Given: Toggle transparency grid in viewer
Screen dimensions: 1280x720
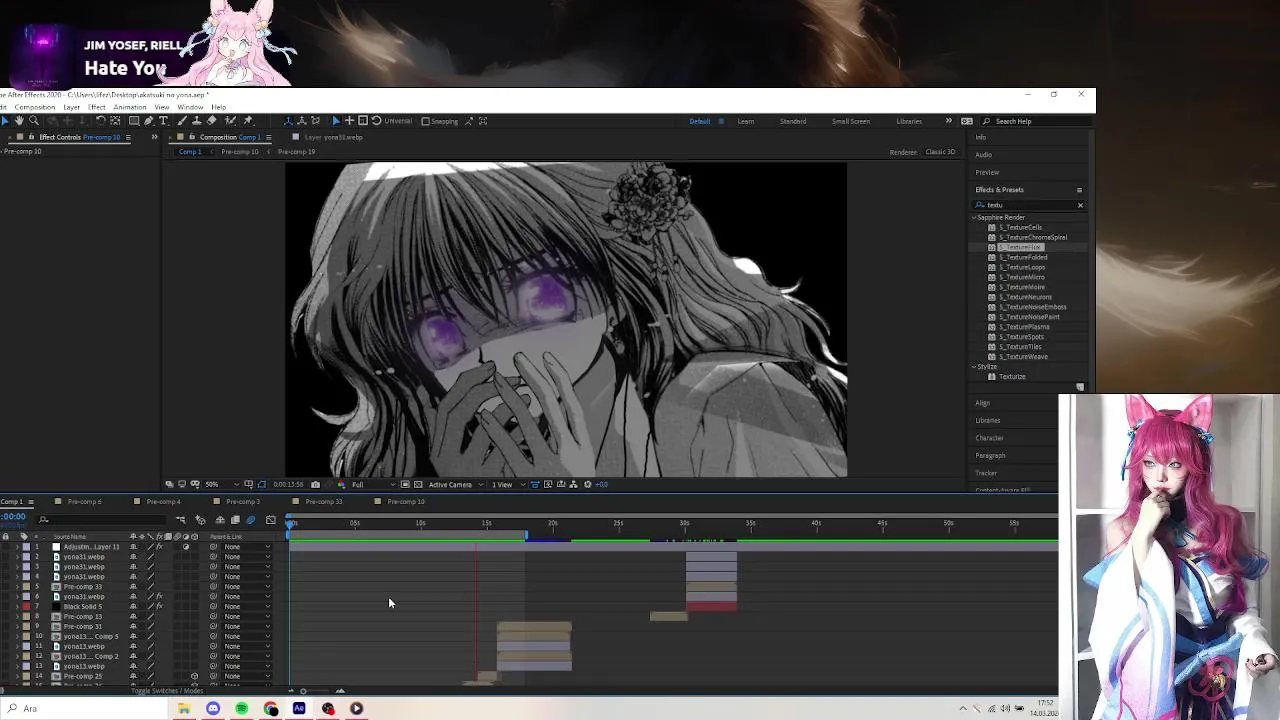Looking at the screenshot, I should point(417,484).
